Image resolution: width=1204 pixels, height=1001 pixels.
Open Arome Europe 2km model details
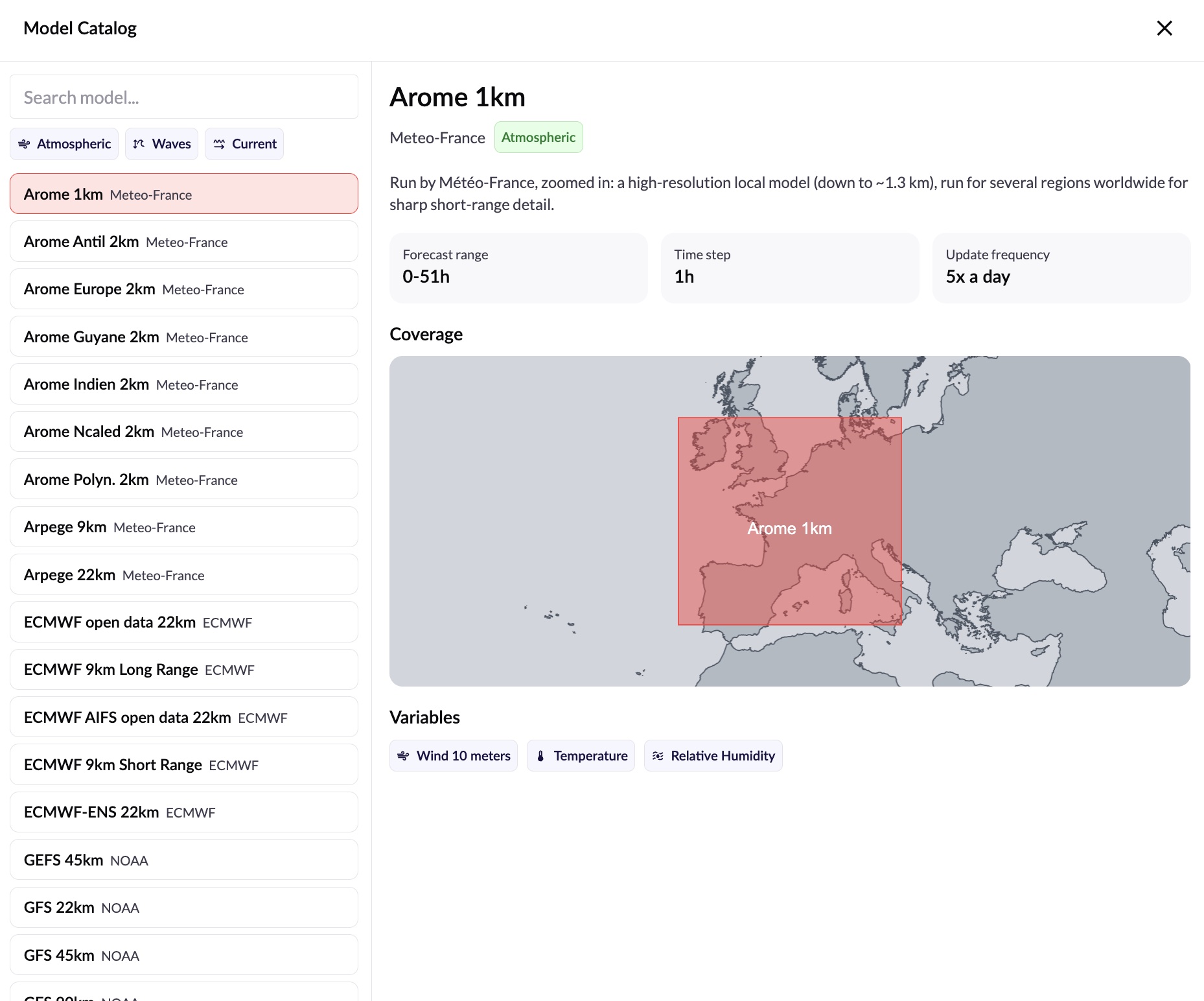pos(184,289)
